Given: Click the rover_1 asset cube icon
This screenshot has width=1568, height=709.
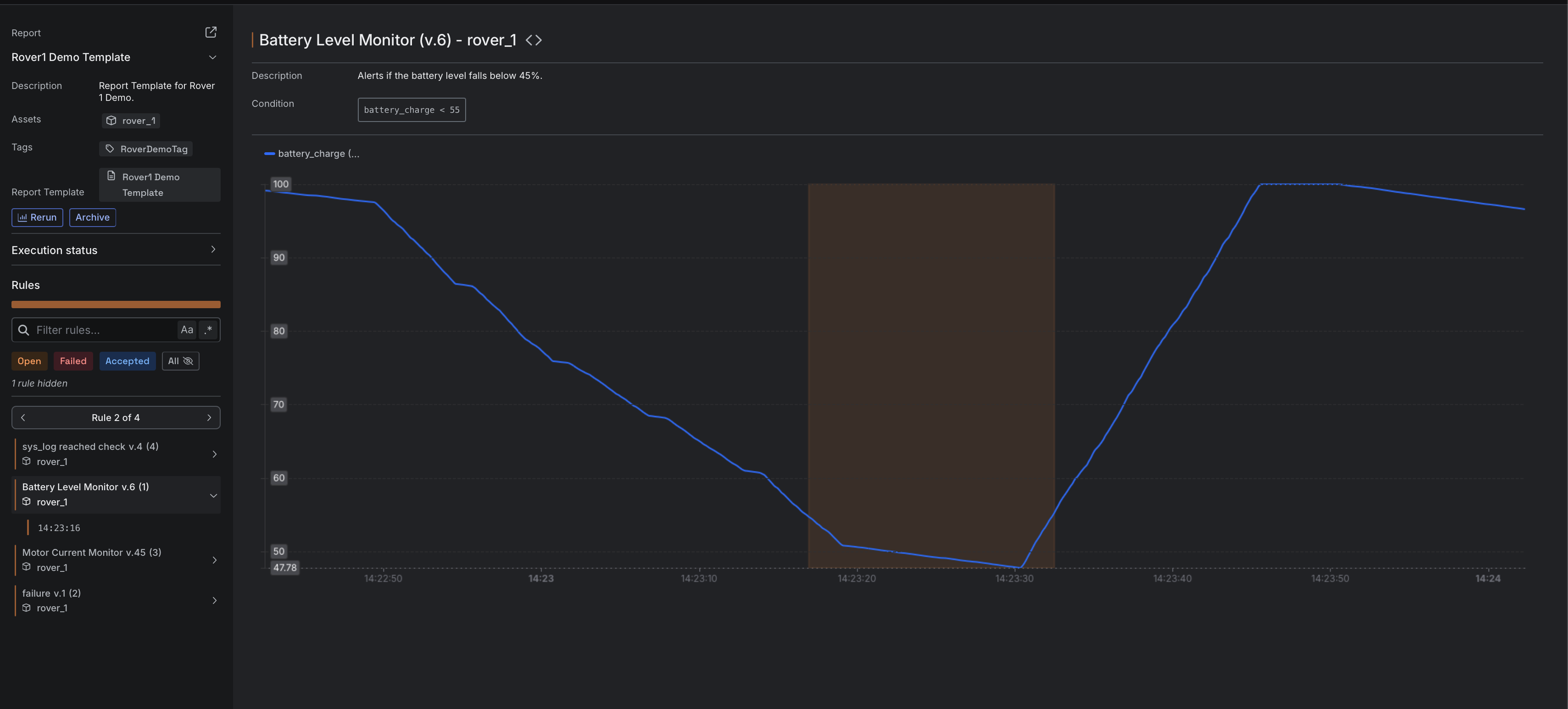Looking at the screenshot, I should point(111,121).
